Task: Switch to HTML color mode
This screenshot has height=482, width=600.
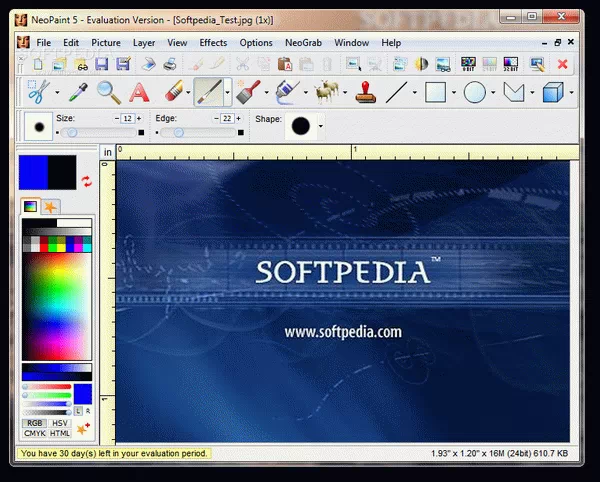Action: tap(60, 433)
